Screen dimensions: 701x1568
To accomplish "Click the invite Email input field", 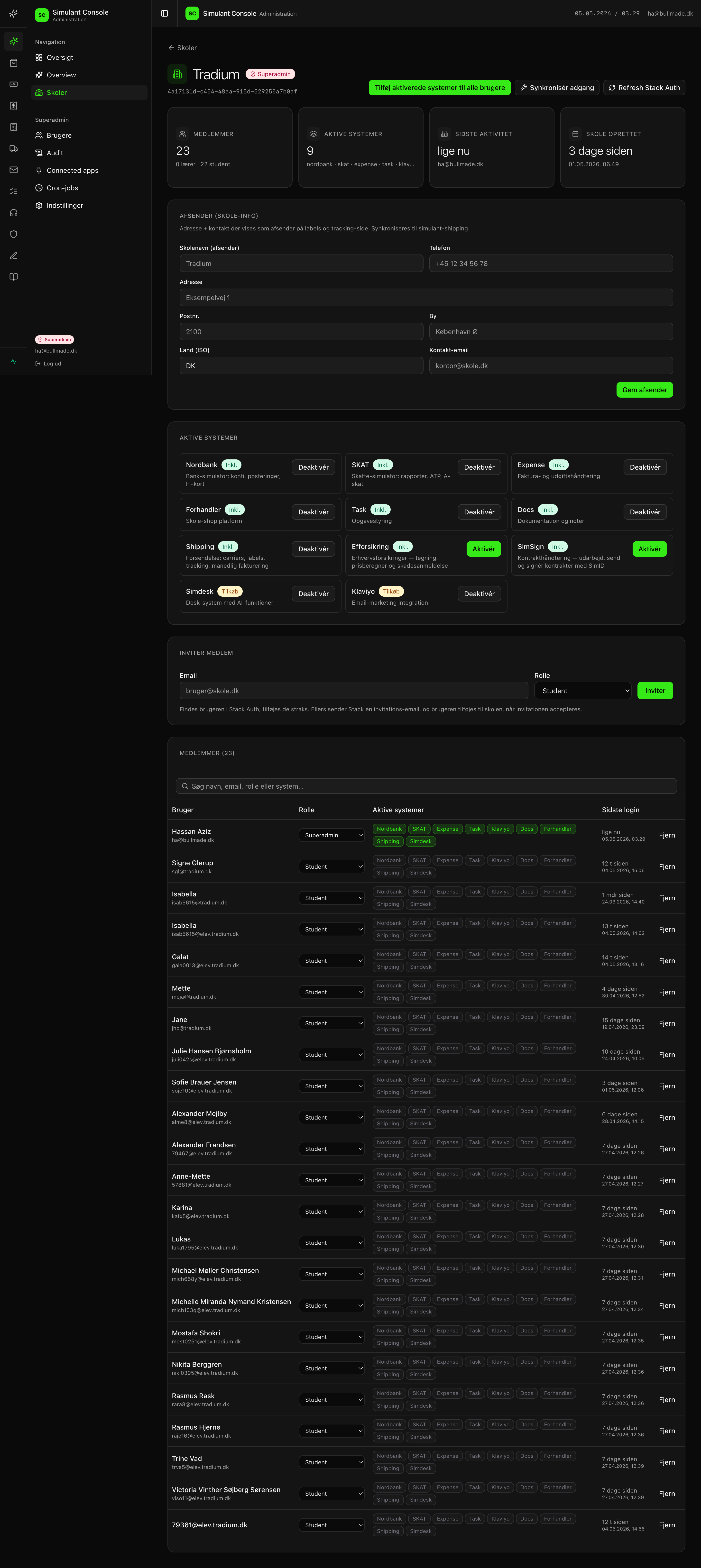I will (354, 691).
